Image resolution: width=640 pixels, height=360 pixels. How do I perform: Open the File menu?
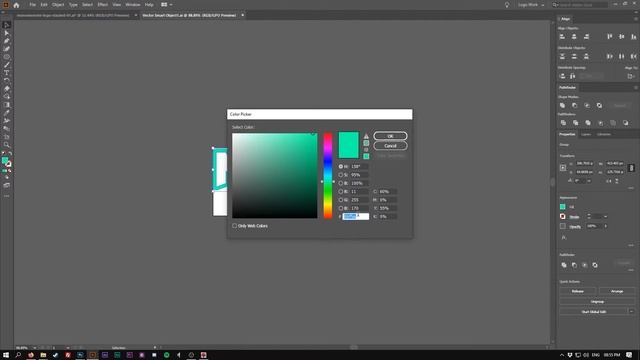point(32,5)
